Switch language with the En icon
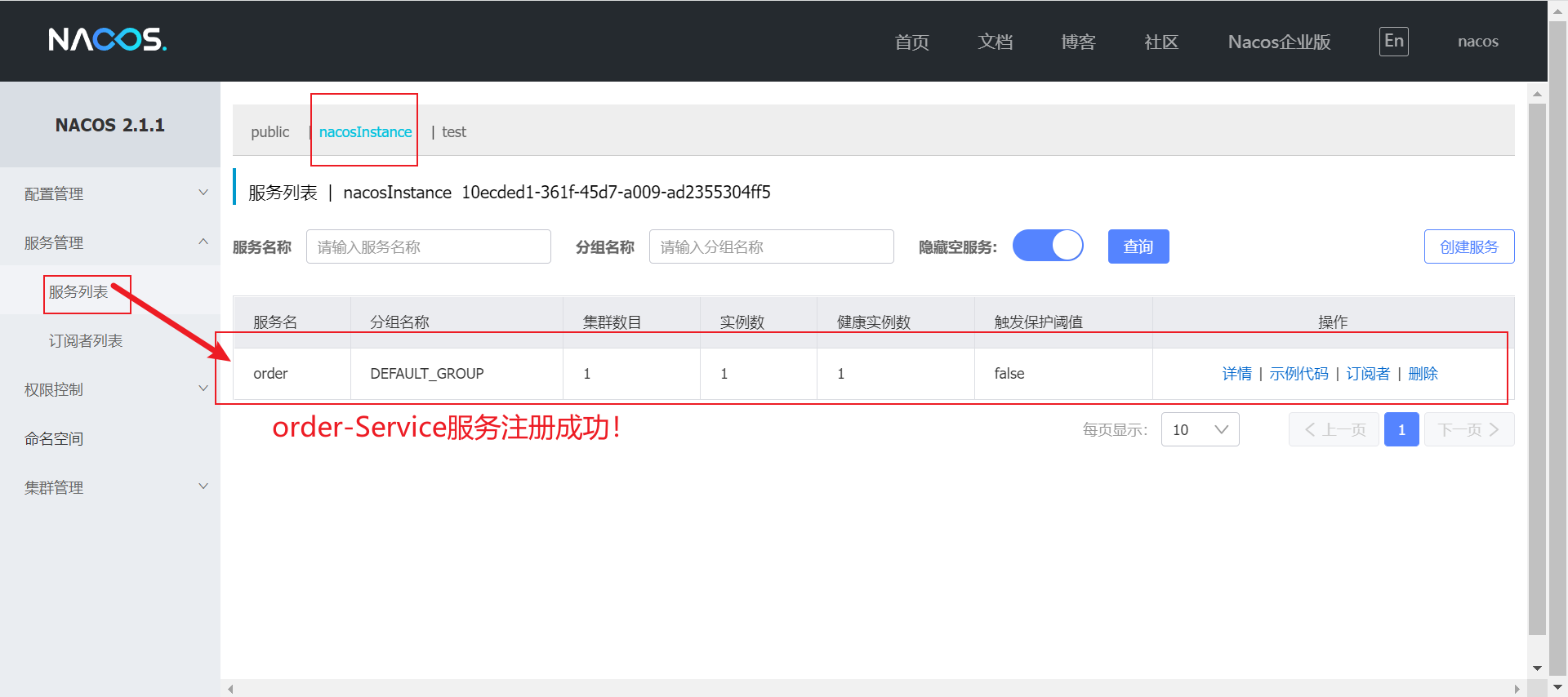This screenshot has width=1568, height=697. pos(1393,41)
